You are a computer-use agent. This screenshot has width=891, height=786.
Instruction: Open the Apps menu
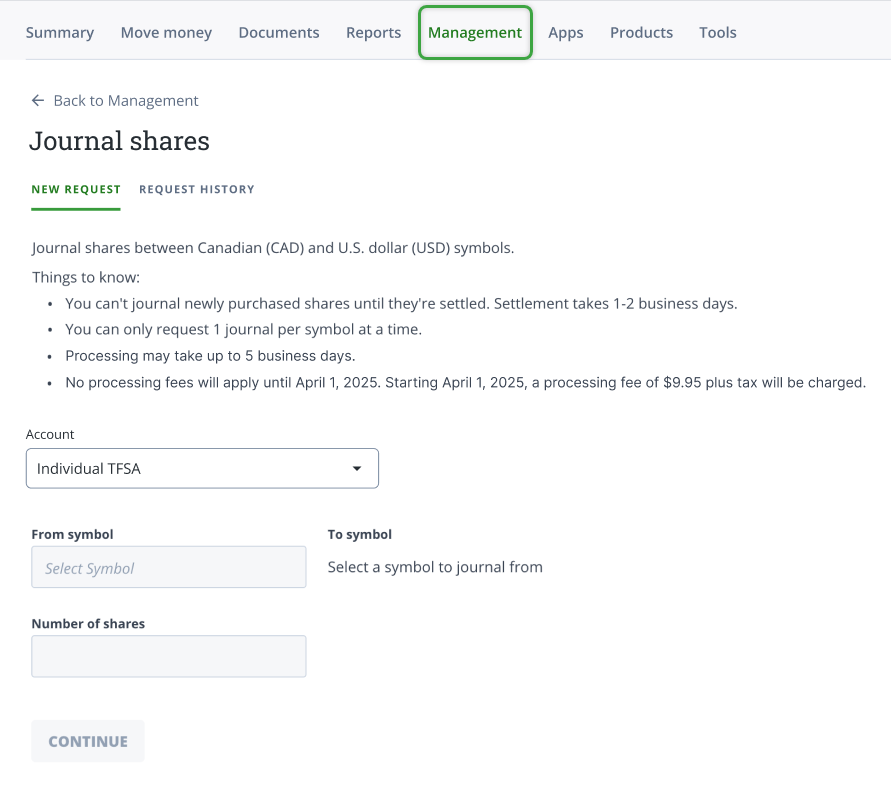pyautogui.click(x=565, y=32)
